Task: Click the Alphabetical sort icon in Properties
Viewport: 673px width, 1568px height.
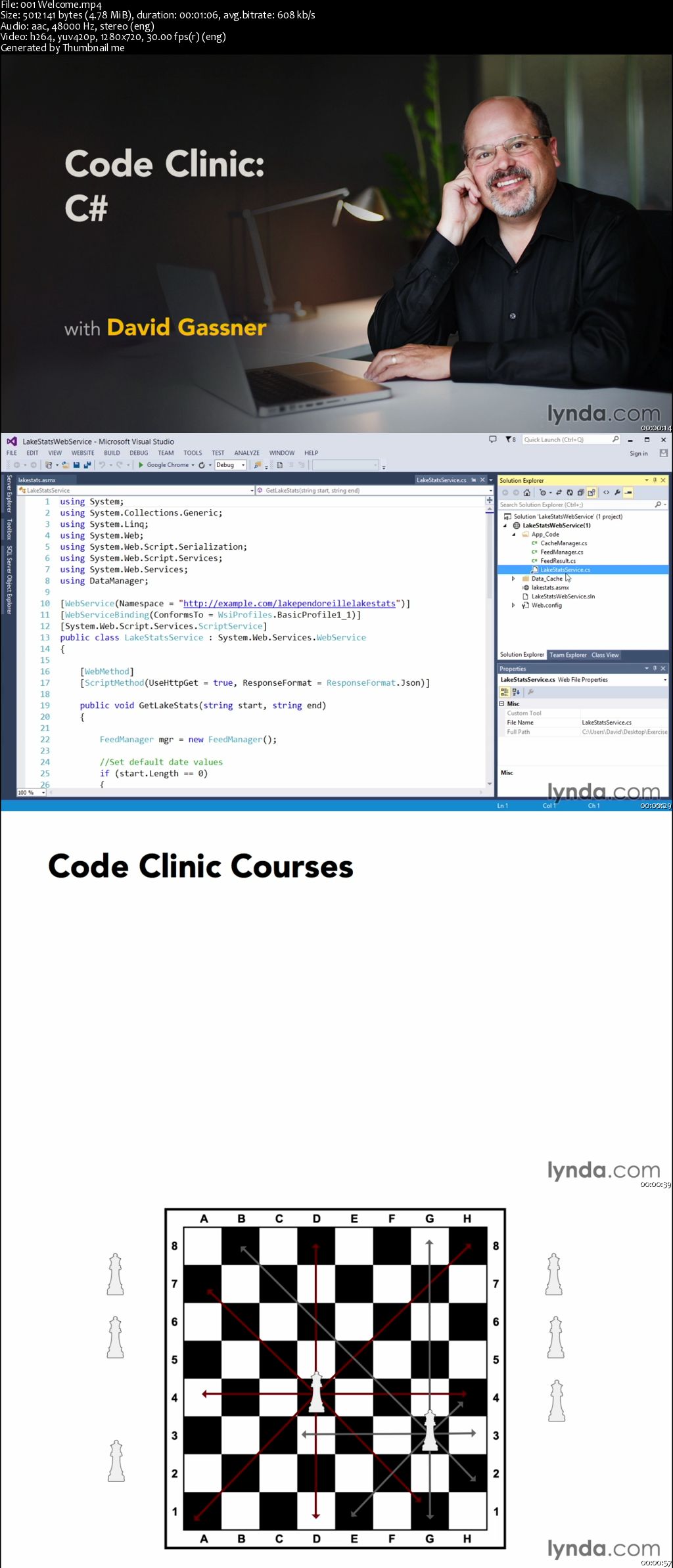Action: [516, 692]
